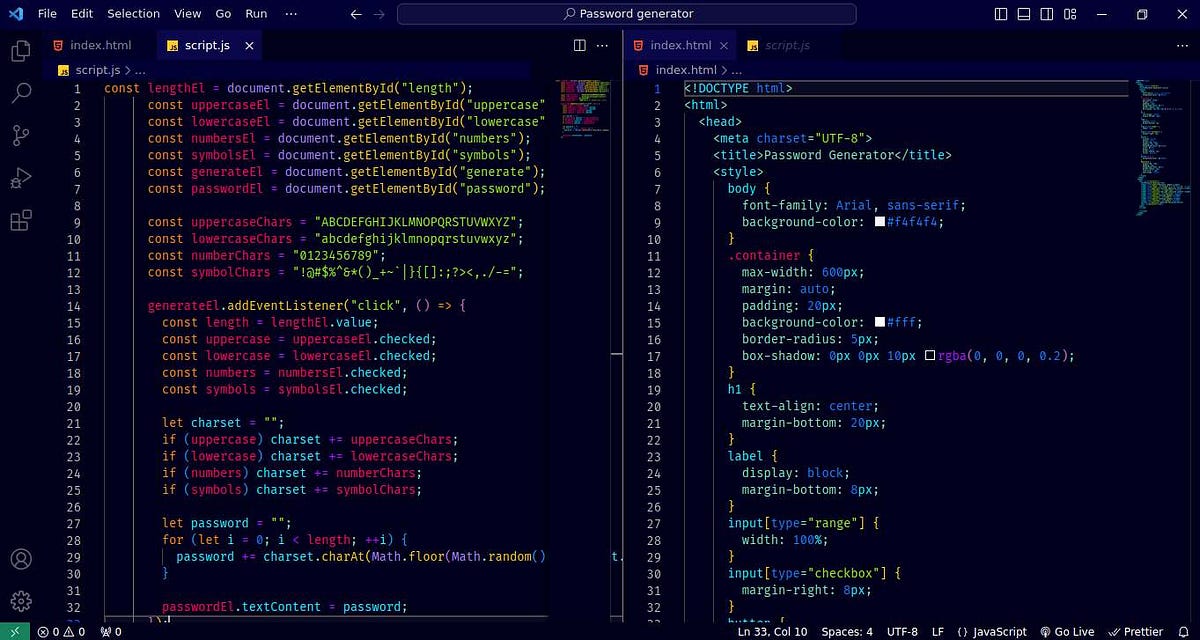This screenshot has height=640, width=1200.
Task: Open the Search view in the Activity Bar
Action: [20, 93]
